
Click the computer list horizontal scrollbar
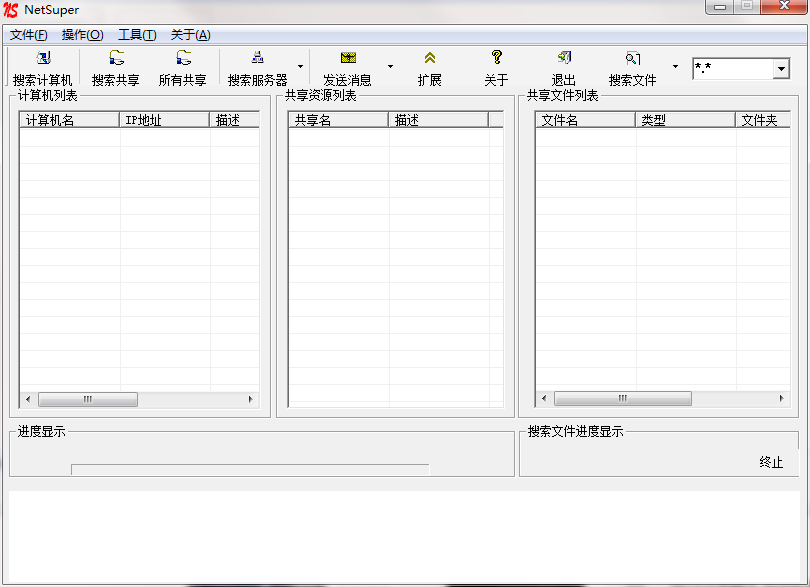[88, 399]
